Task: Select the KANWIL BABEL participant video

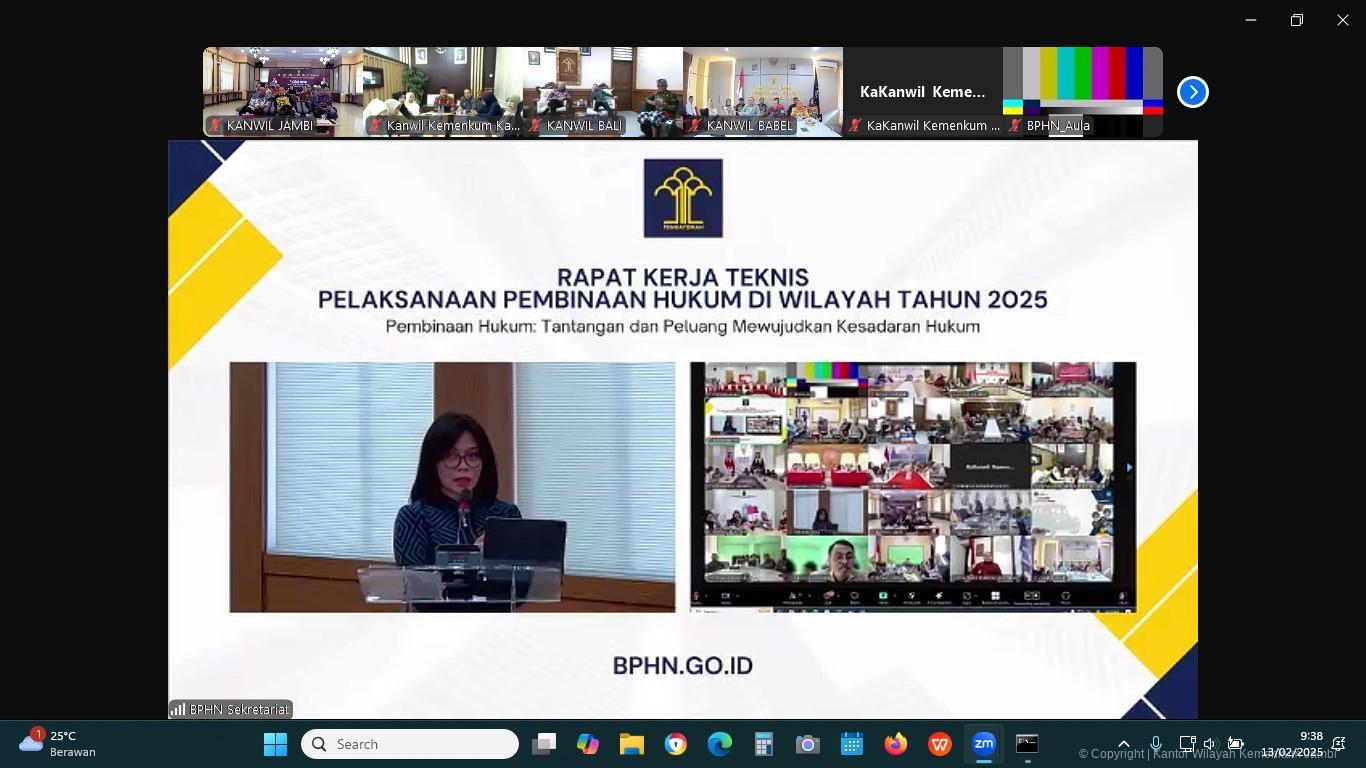Action: [763, 90]
